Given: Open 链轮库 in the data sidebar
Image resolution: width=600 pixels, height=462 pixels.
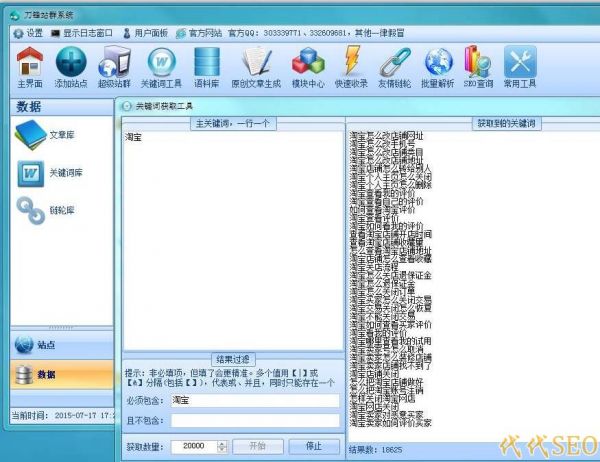Looking at the screenshot, I should click(45, 210).
